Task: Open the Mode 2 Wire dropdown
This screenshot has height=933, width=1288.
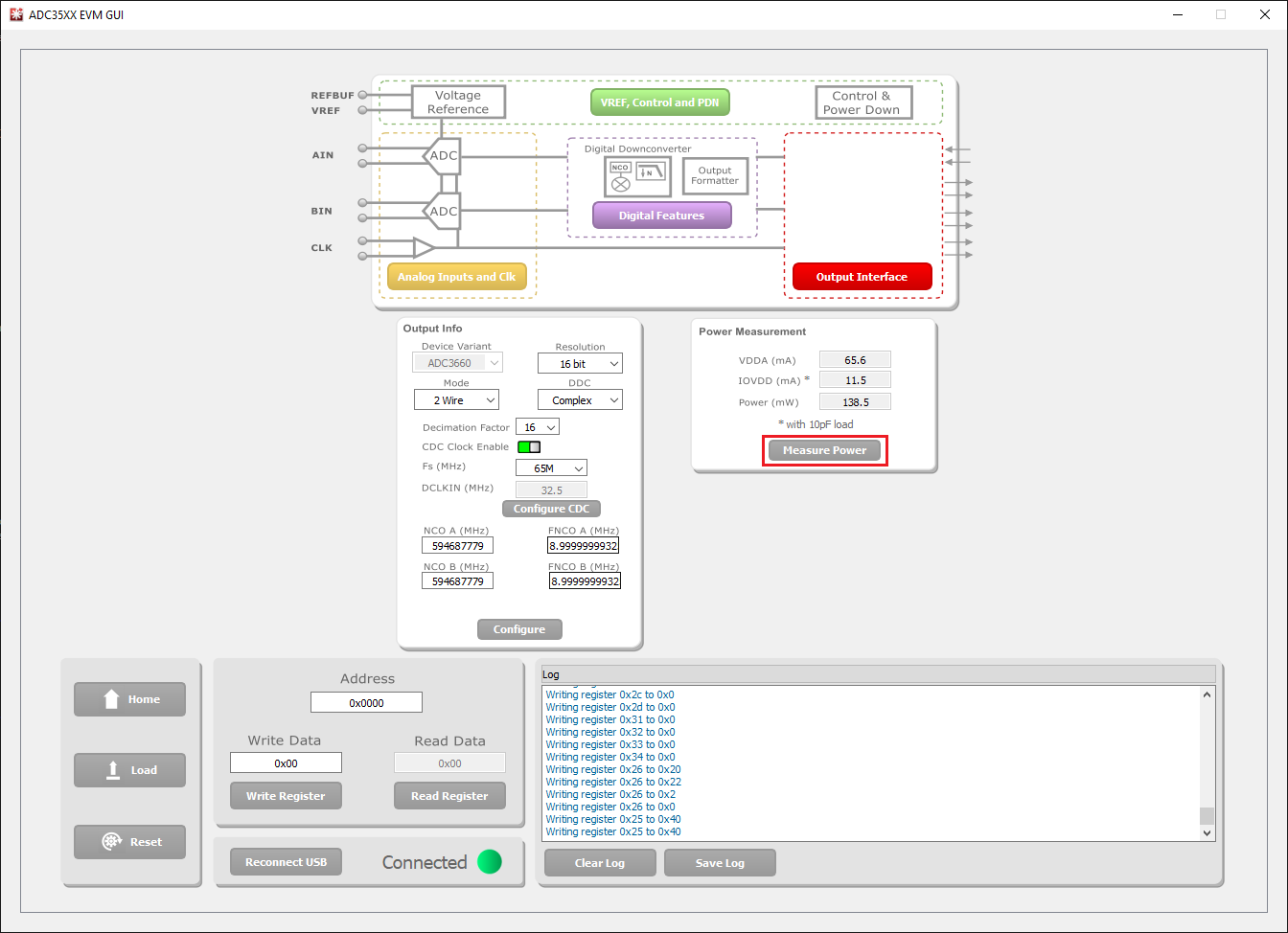Action: click(456, 400)
